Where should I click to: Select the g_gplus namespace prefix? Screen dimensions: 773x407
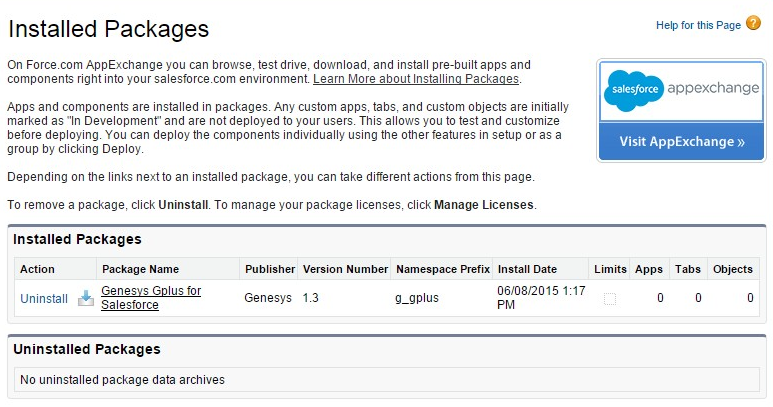pyautogui.click(x=417, y=298)
